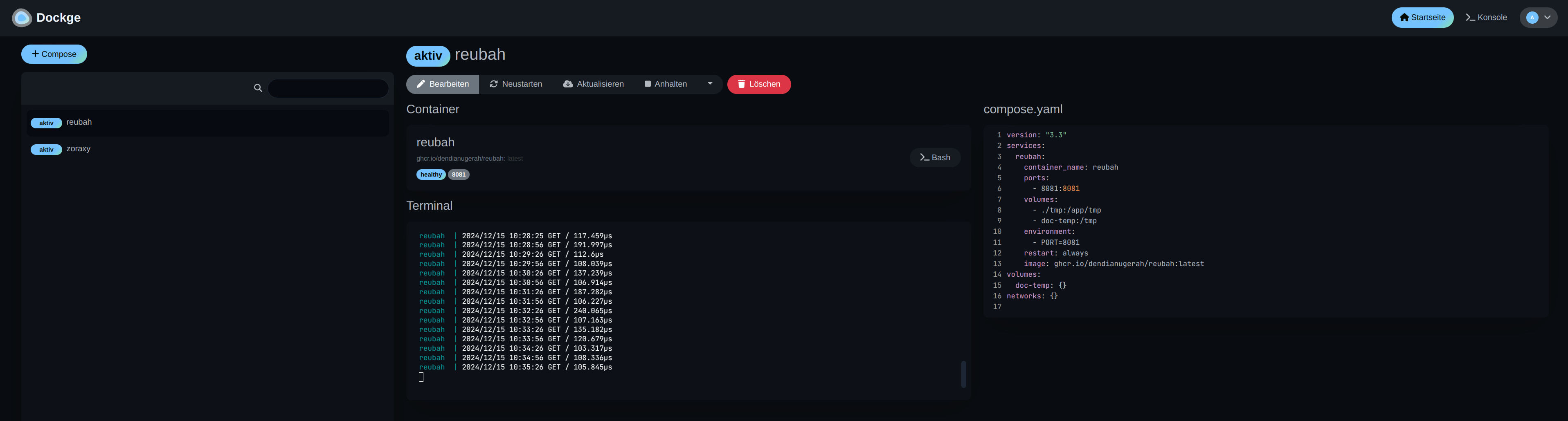Image resolution: width=1568 pixels, height=421 pixels.
Task: Click the large aktiv status badge
Action: [428, 56]
